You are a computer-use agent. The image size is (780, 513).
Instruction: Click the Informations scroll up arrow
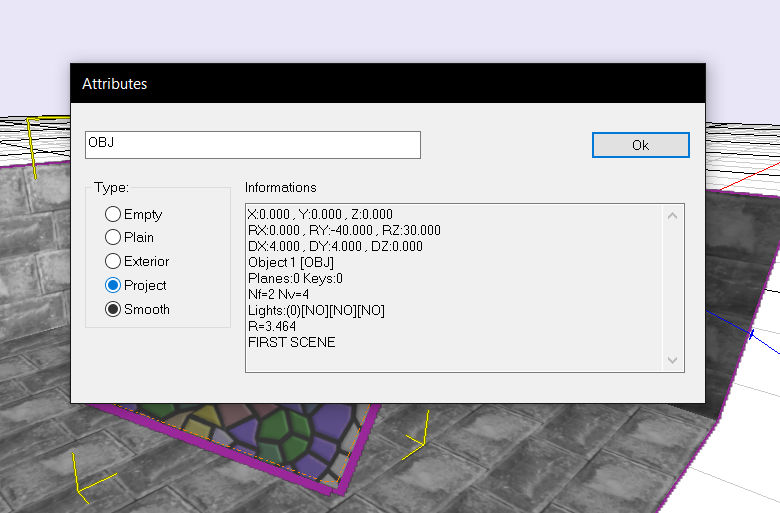point(673,215)
